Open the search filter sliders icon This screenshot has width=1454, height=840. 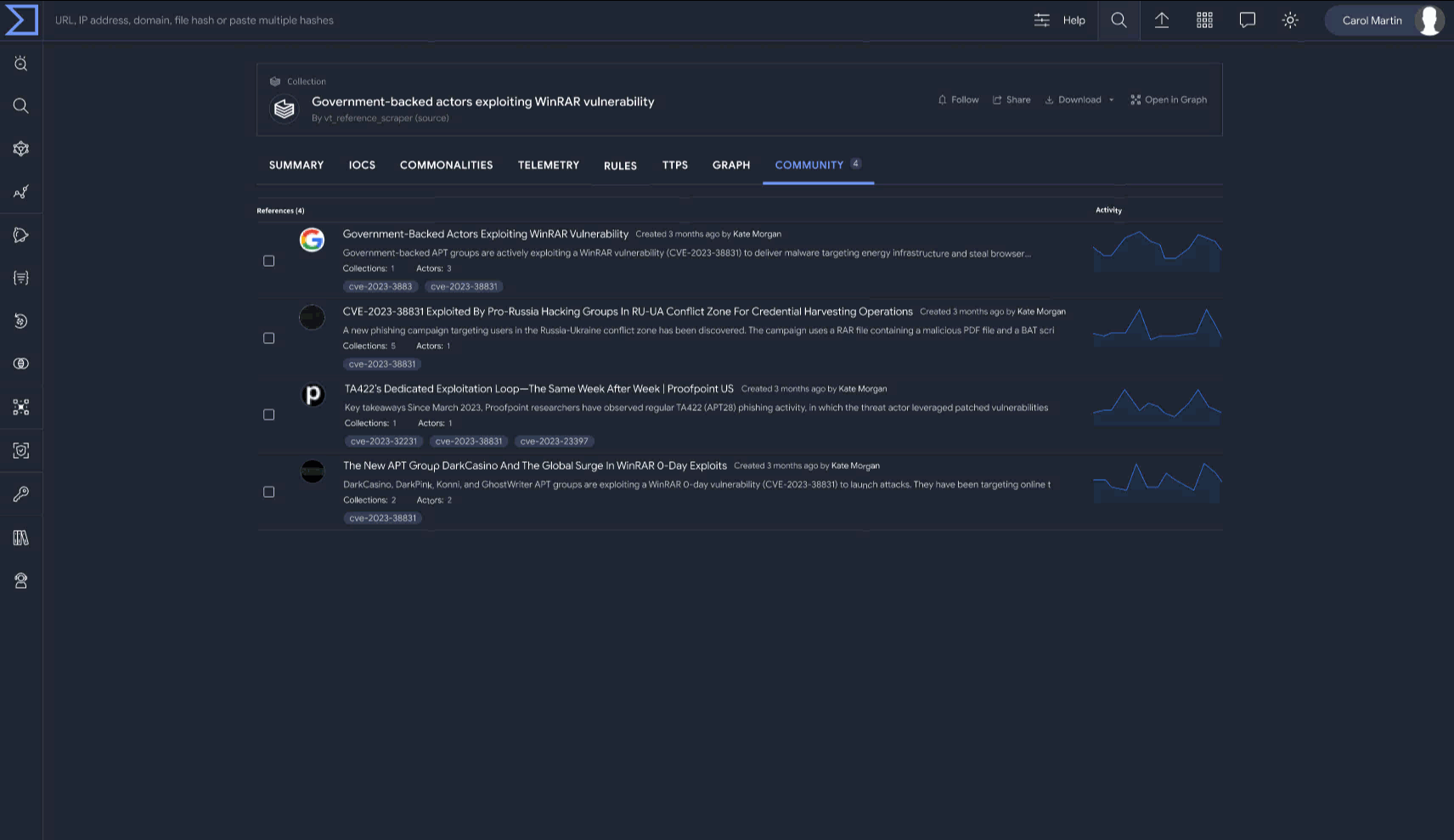click(1042, 20)
